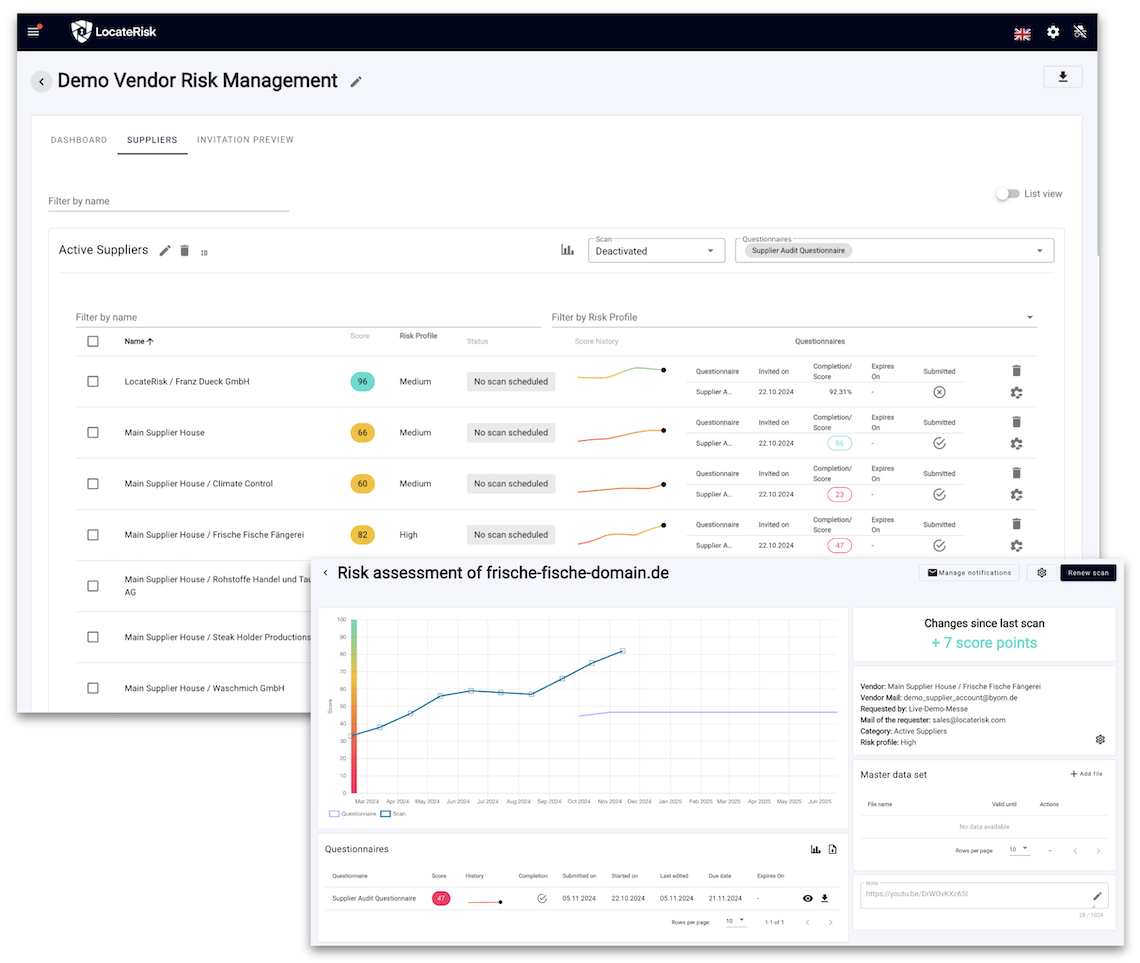Delete the LocateRisk / Franz Dueck GmbH row
Viewport: 1140px width, 963px height.
tap(1016, 371)
